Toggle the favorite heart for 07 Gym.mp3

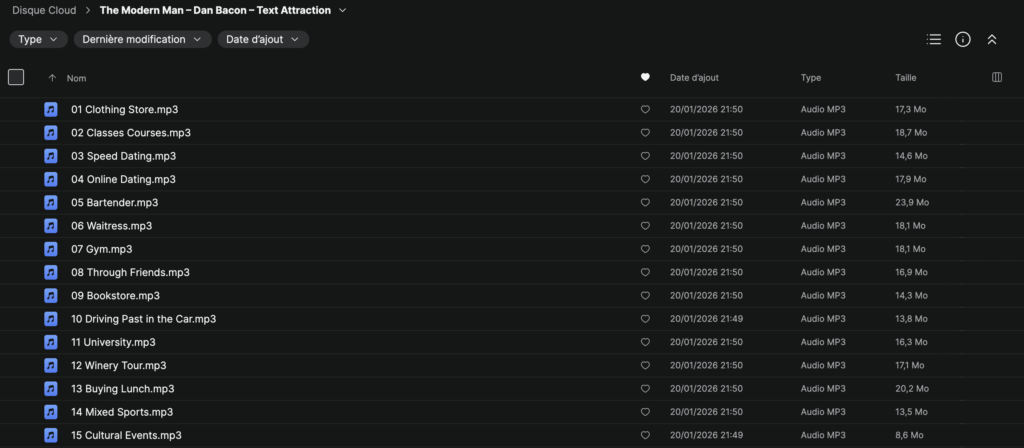[x=645, y=249]
